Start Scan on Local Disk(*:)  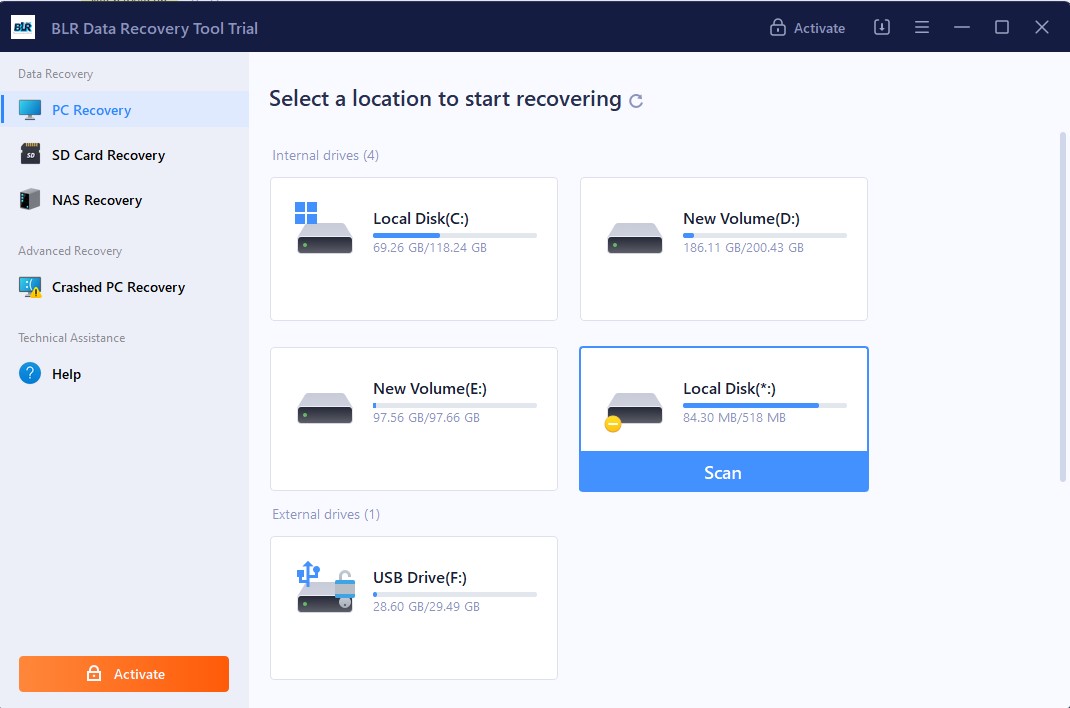(723, 472)
